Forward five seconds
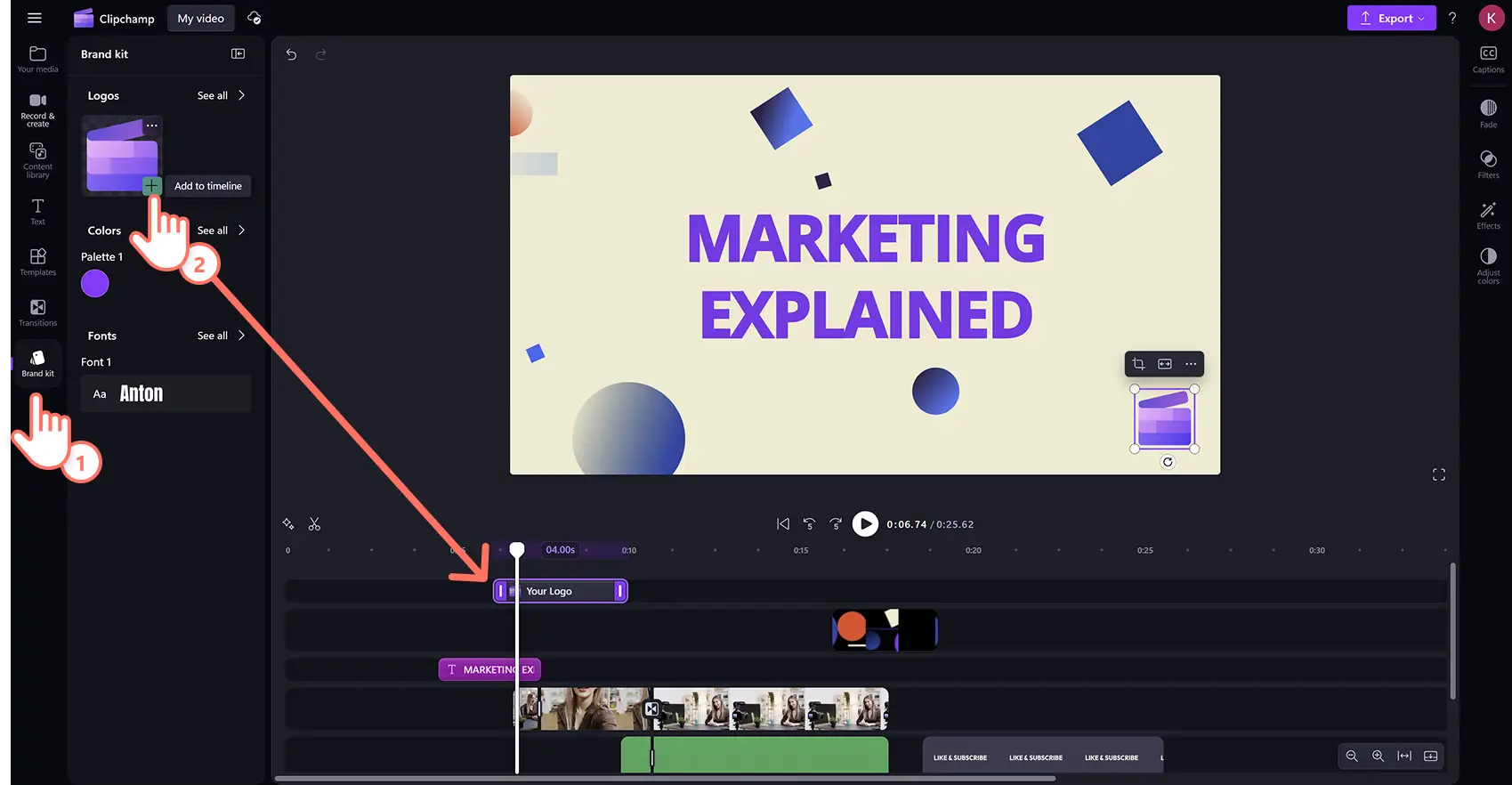 [x=836, y=524]
